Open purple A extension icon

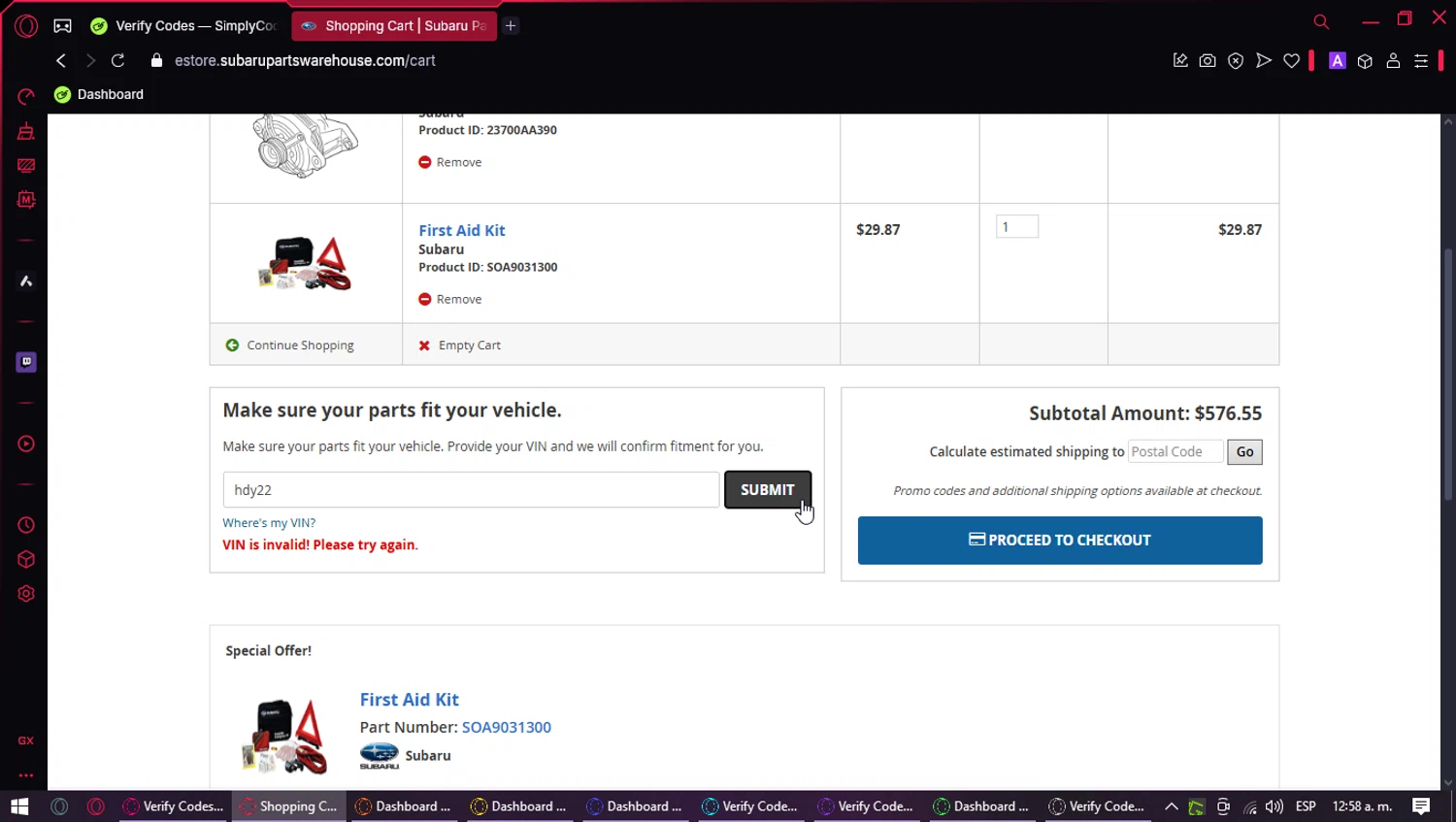click(1338, 60)
